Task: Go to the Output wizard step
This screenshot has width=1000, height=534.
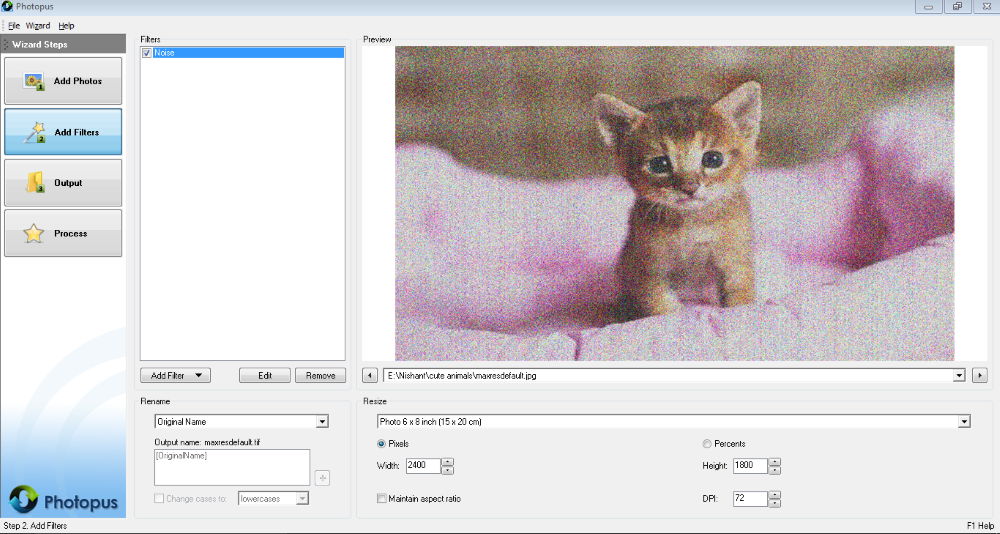Action: tap(63, 182)
